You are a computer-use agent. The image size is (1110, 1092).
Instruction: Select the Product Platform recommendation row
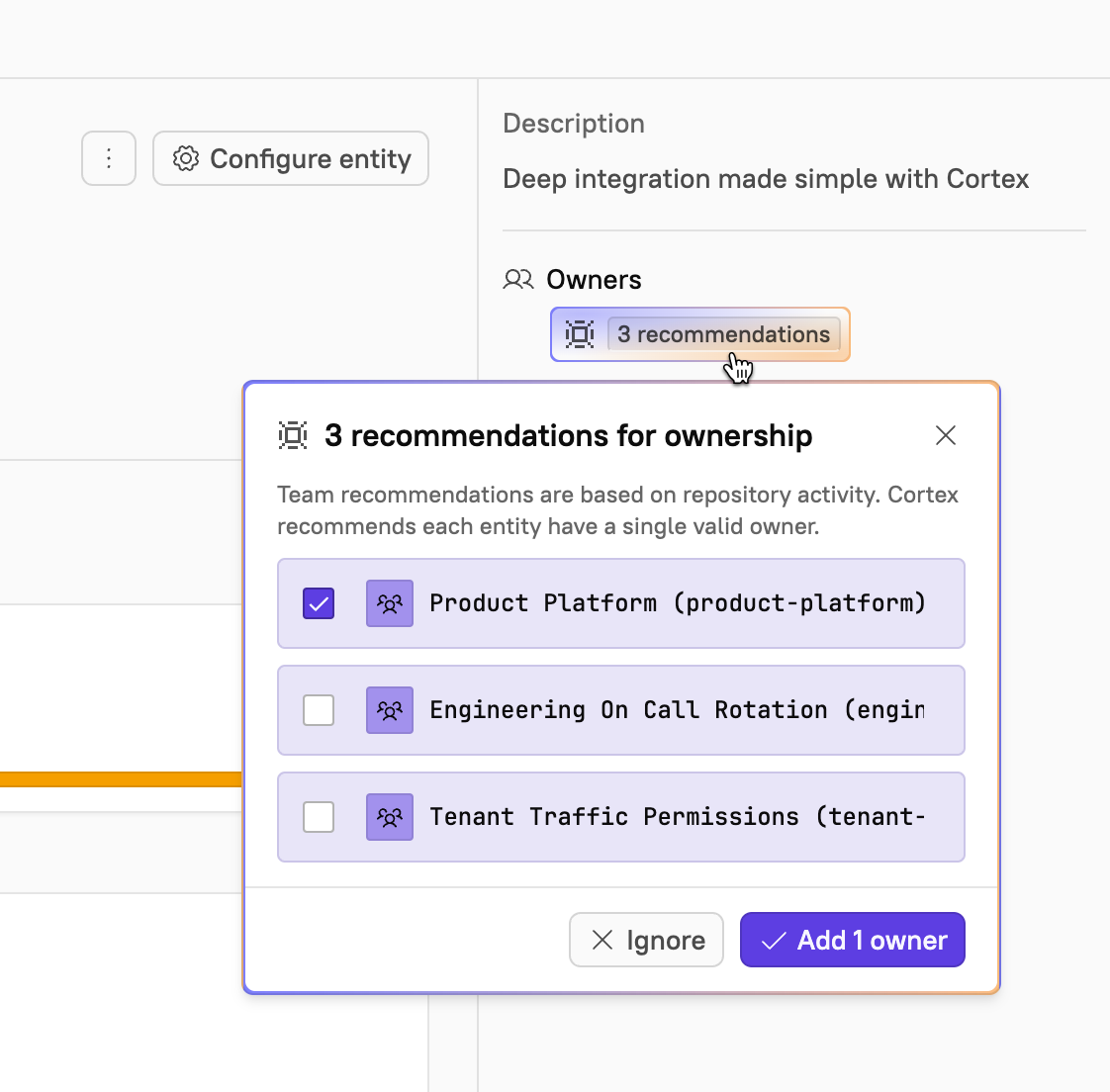677,603
